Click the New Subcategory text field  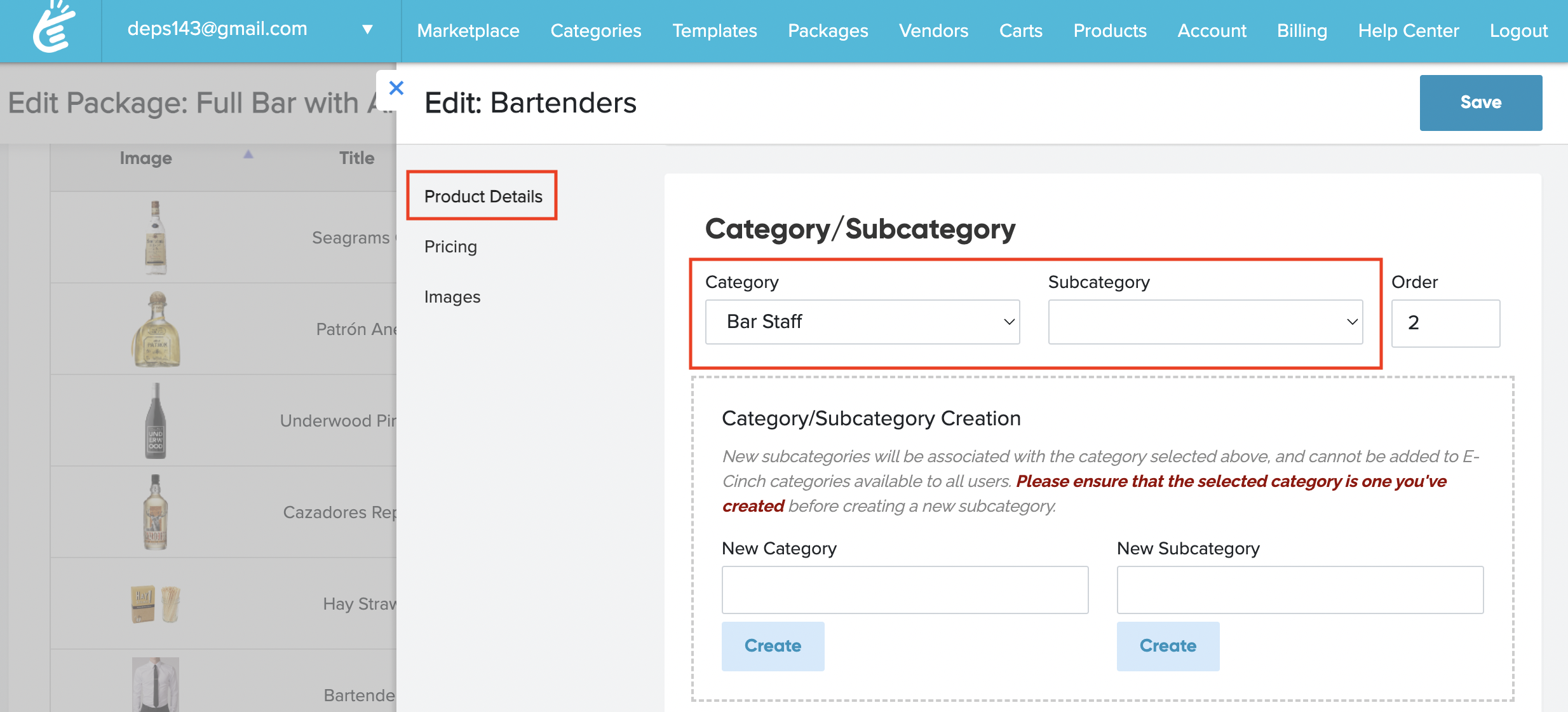click(1300, 590)
